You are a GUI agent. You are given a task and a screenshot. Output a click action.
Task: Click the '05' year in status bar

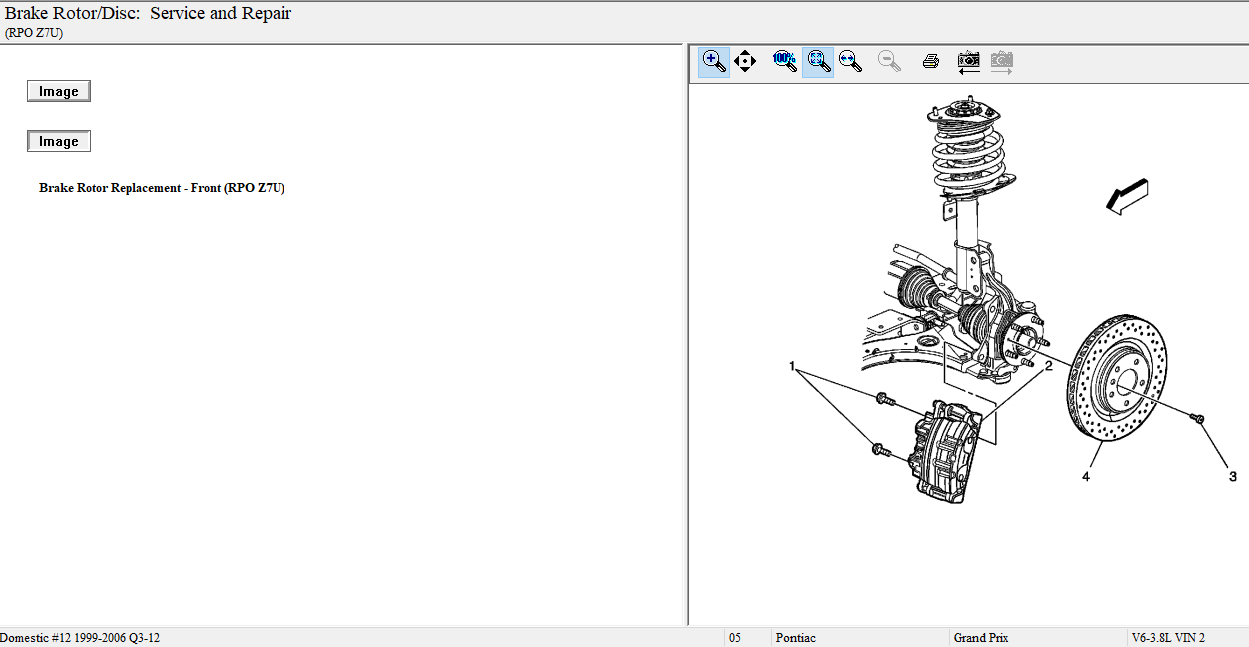tap(735, 638)
